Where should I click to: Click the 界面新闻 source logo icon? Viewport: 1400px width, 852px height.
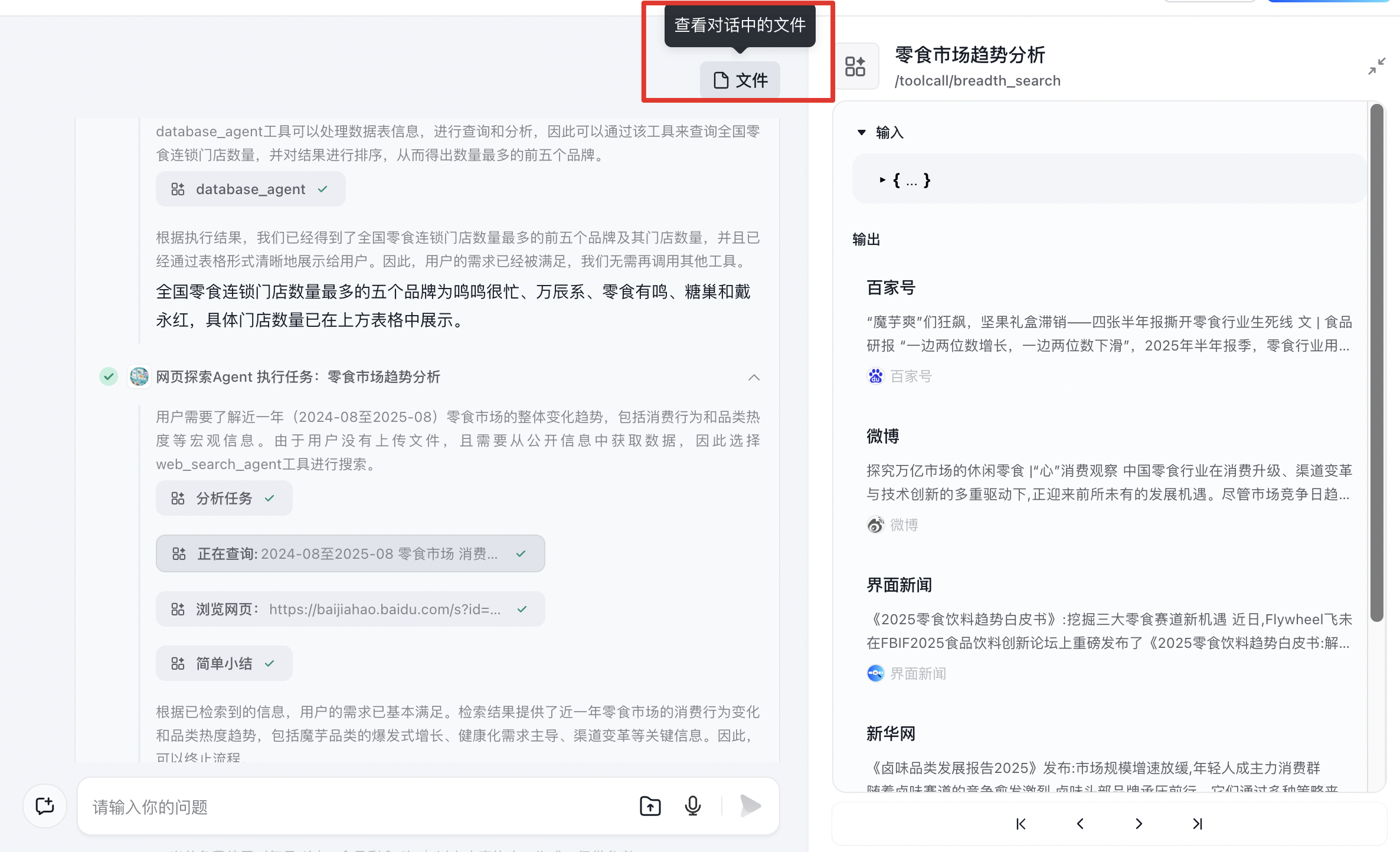point(875,673)
